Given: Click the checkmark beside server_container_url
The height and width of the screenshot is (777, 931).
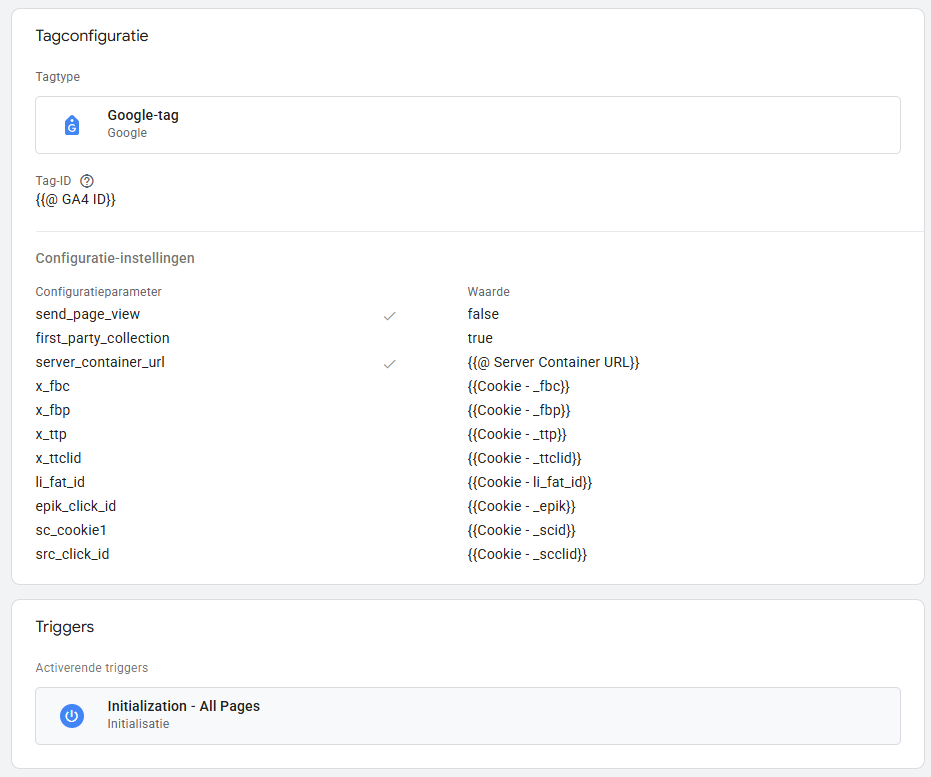Looking at the screenshot, I should point(390,363).
